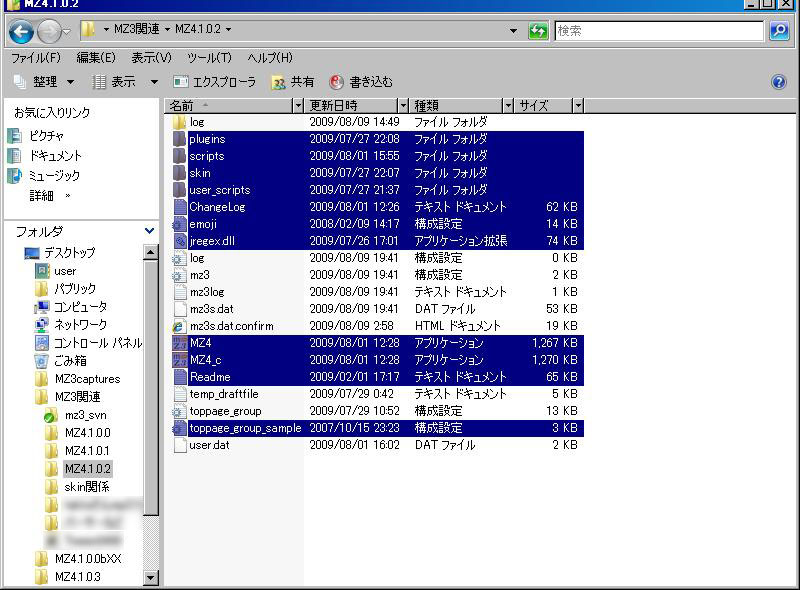
Task: Click the ドキュメント favorite link icon
Action: (x=14, y=156)
